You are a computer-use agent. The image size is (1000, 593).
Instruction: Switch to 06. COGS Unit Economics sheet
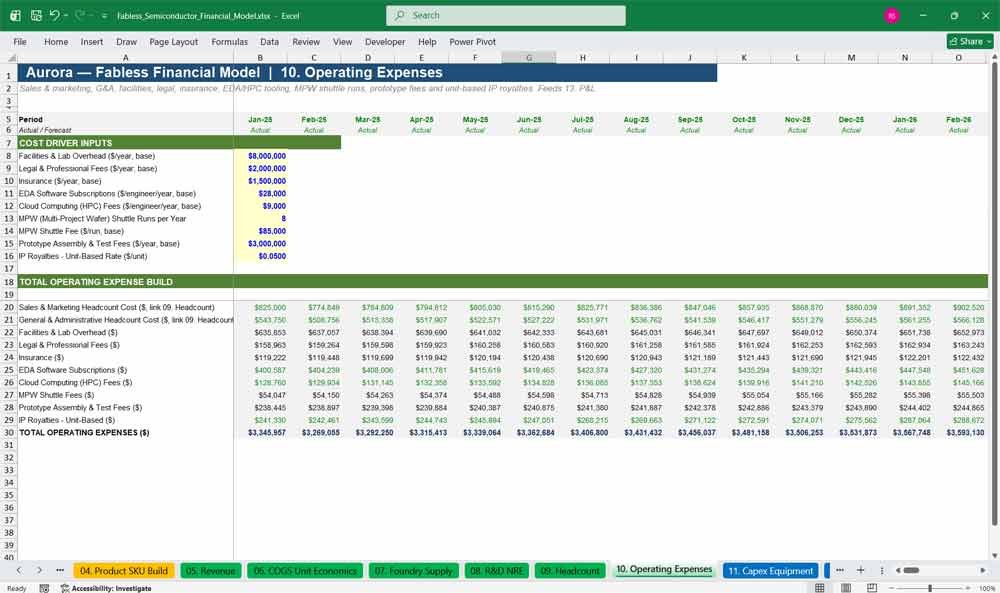pos(305,571)
